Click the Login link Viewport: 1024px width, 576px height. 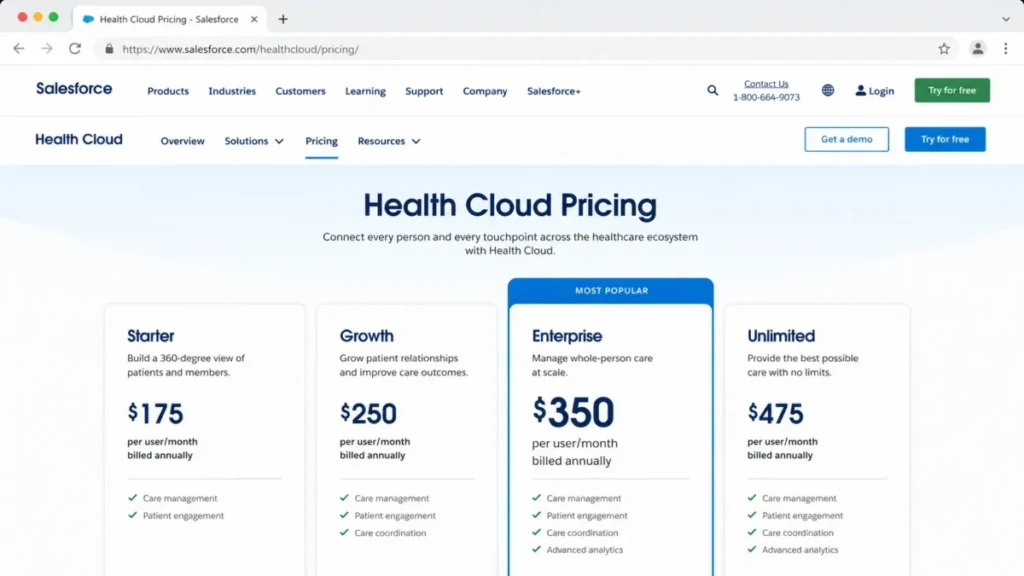point(881,91)
